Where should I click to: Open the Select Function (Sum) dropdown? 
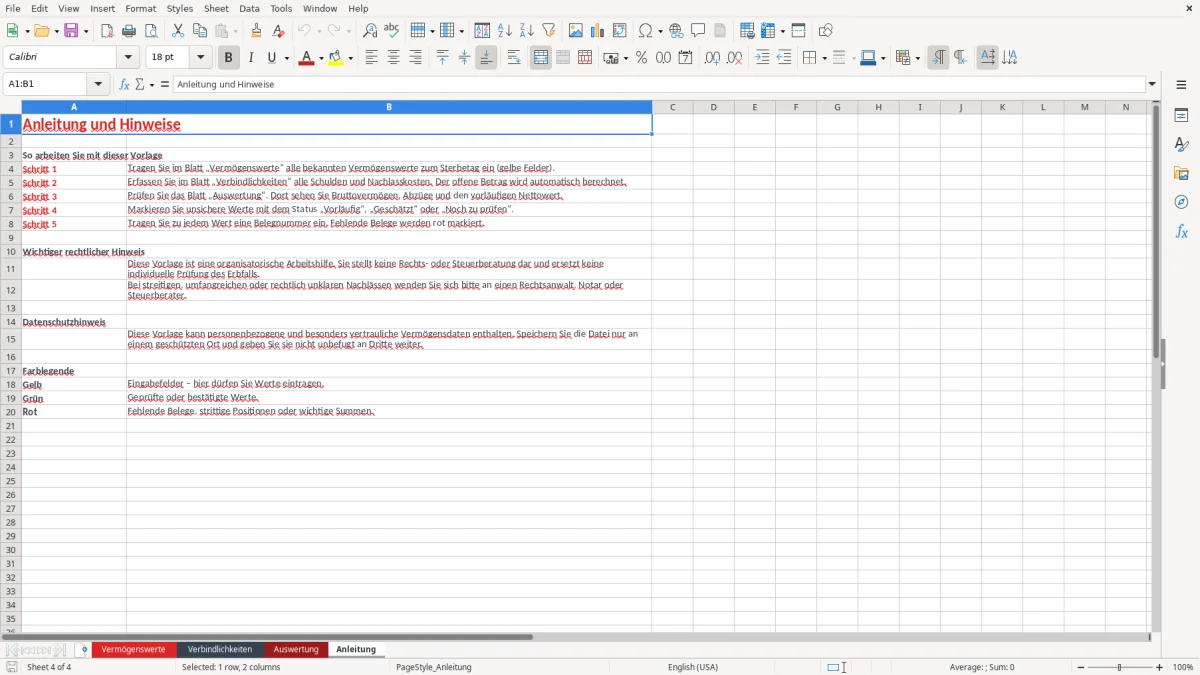152,85
